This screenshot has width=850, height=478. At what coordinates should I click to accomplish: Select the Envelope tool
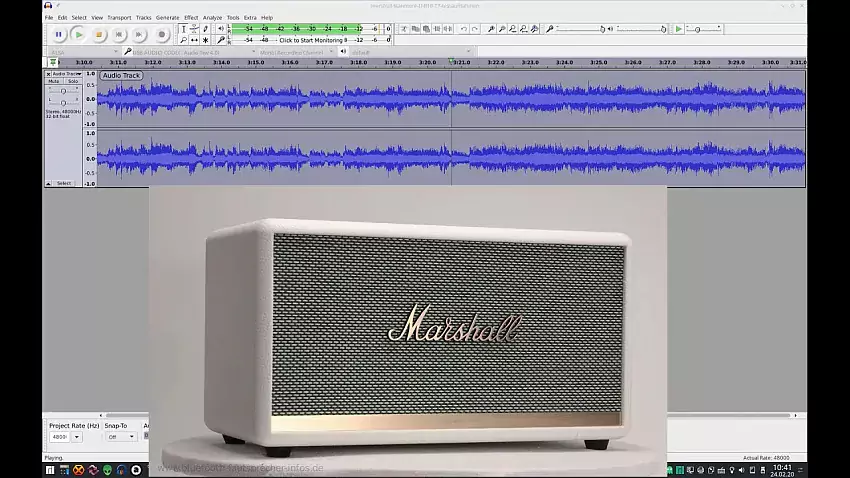point(194,29)
